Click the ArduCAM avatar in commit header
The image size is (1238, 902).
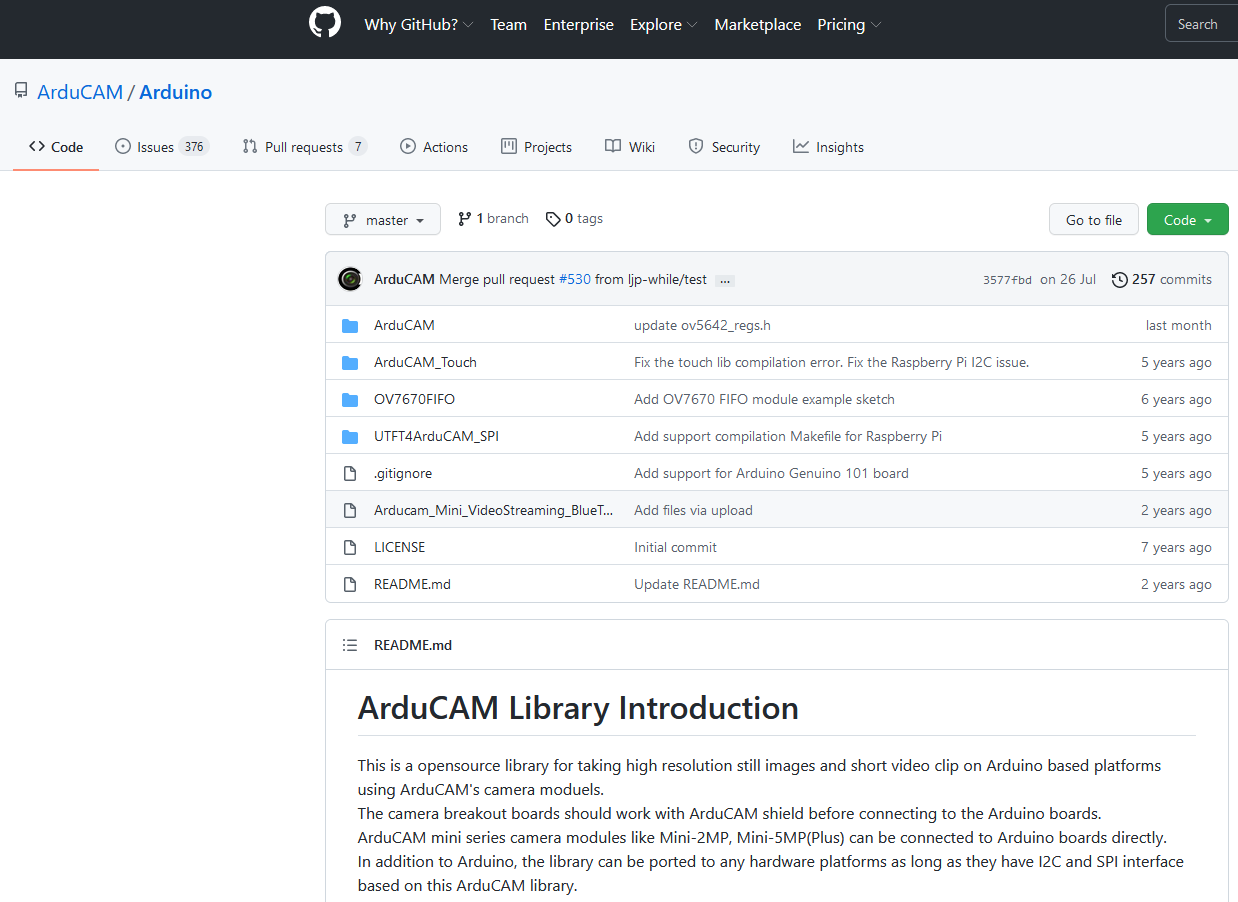click(x=350, y=279)
